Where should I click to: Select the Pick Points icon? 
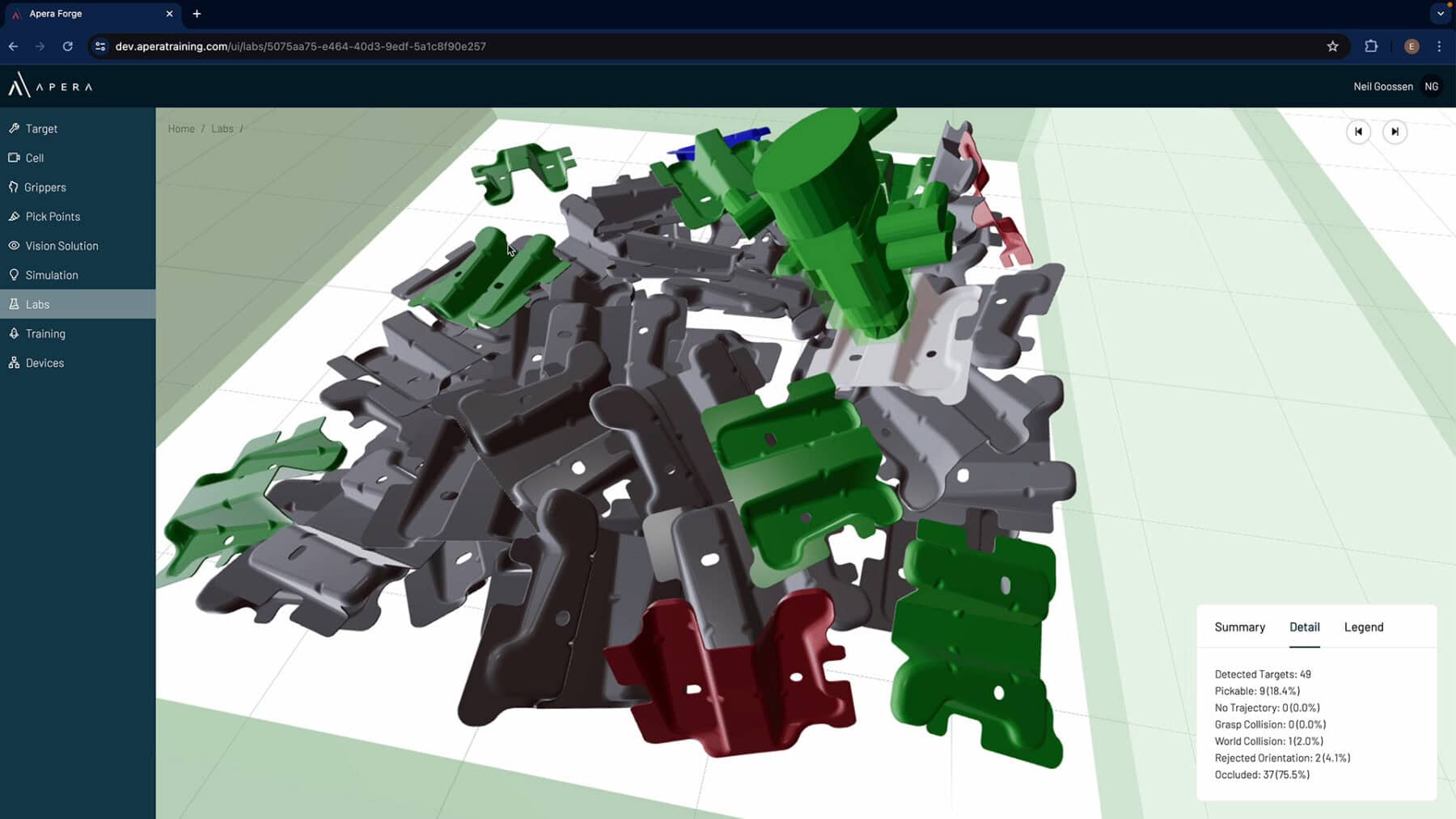15,216
